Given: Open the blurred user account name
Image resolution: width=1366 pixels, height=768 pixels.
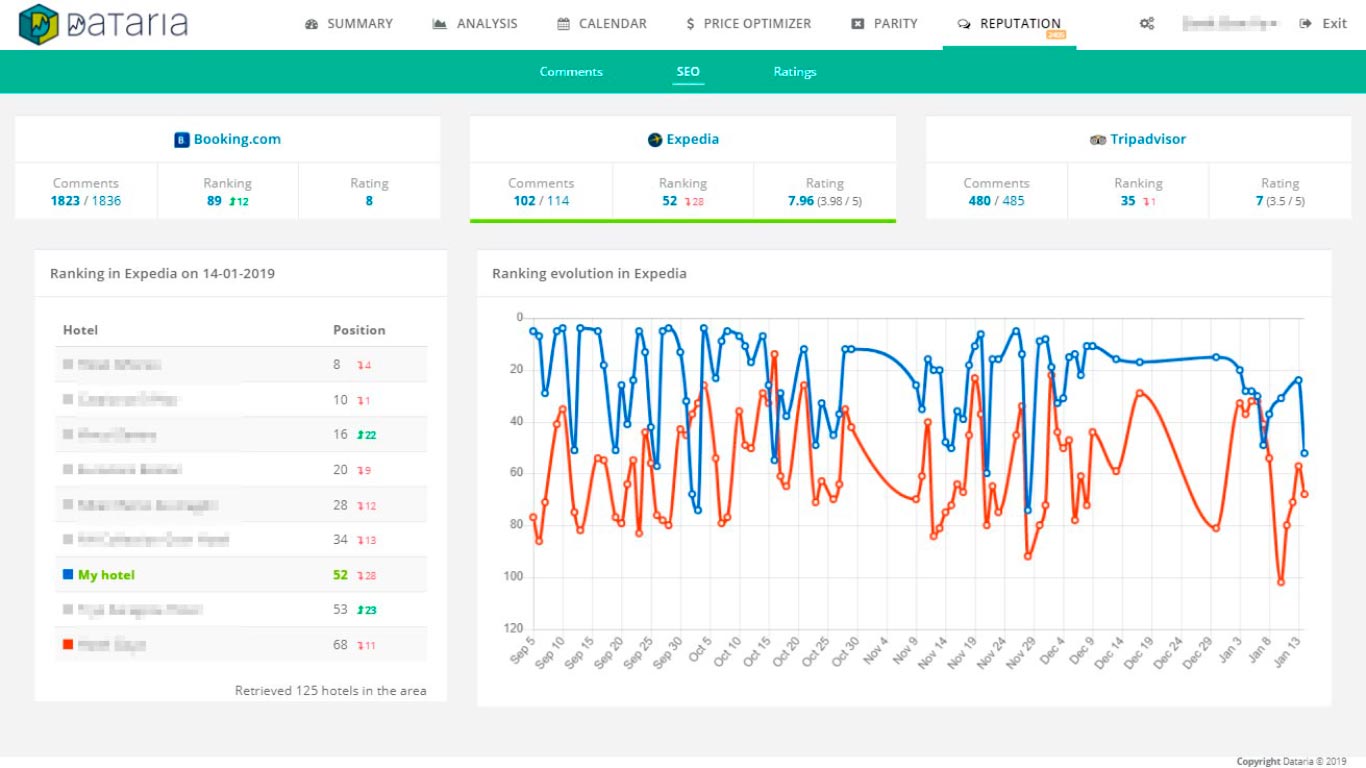Looking at the screenshot, I should [1229, 23].
